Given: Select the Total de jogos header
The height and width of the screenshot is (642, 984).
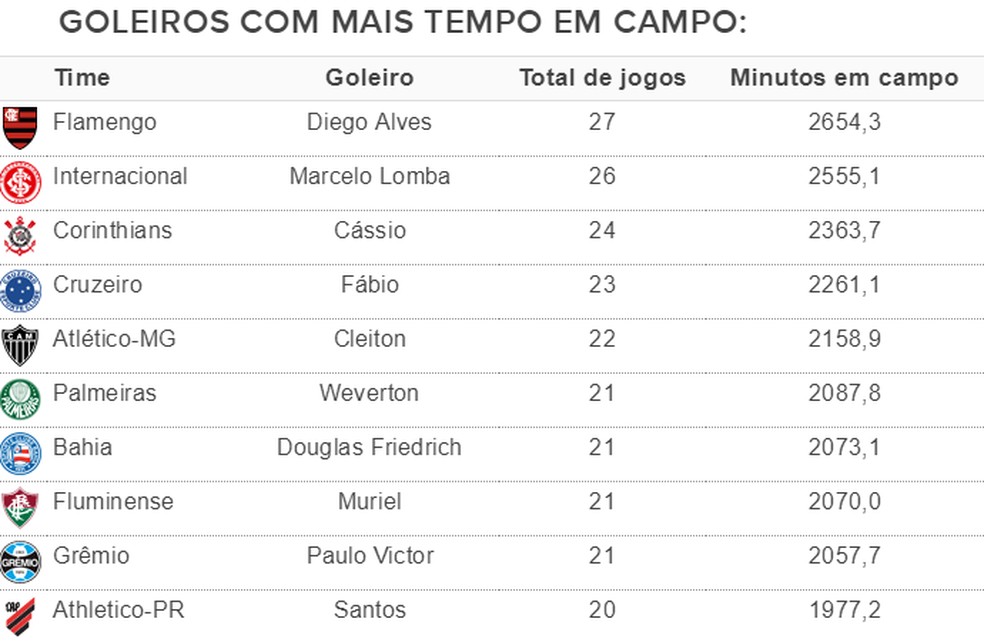Looking at the screenshot, I should 602,78.
